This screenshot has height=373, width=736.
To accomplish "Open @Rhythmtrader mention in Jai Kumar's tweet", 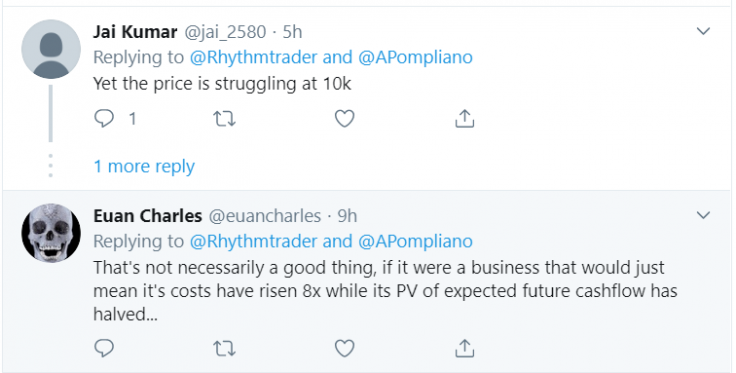I will (x=254, y=57).
